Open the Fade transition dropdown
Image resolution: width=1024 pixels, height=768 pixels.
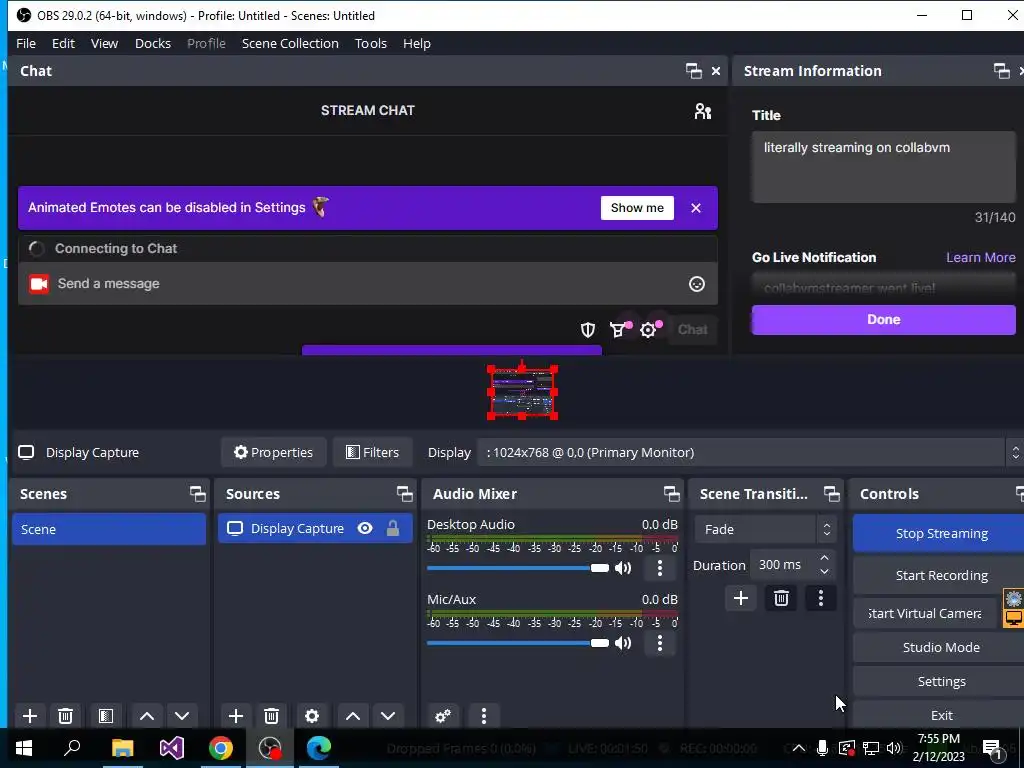(765, 530)
